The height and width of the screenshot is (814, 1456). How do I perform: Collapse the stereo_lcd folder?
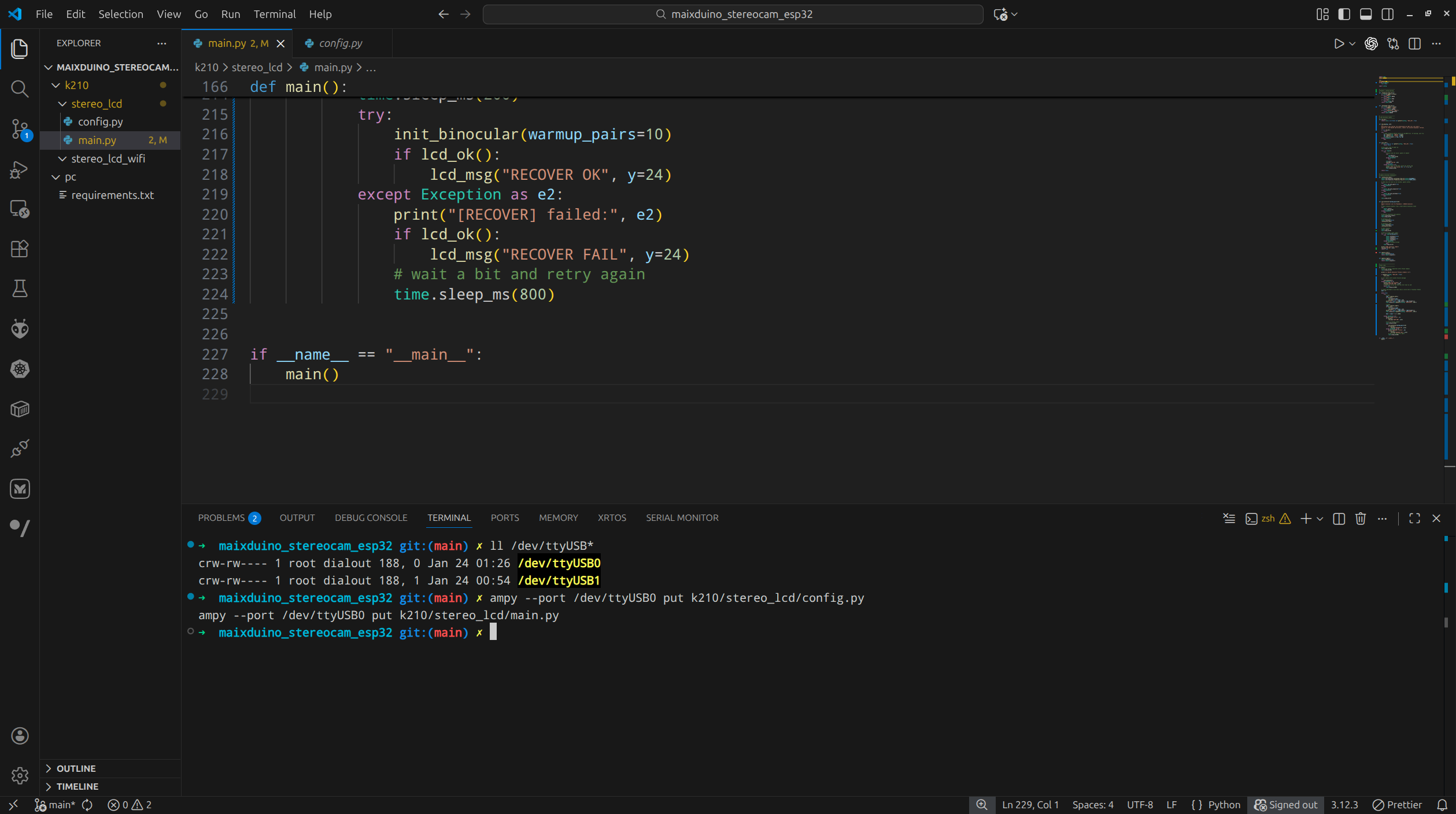tap(97, 103)
